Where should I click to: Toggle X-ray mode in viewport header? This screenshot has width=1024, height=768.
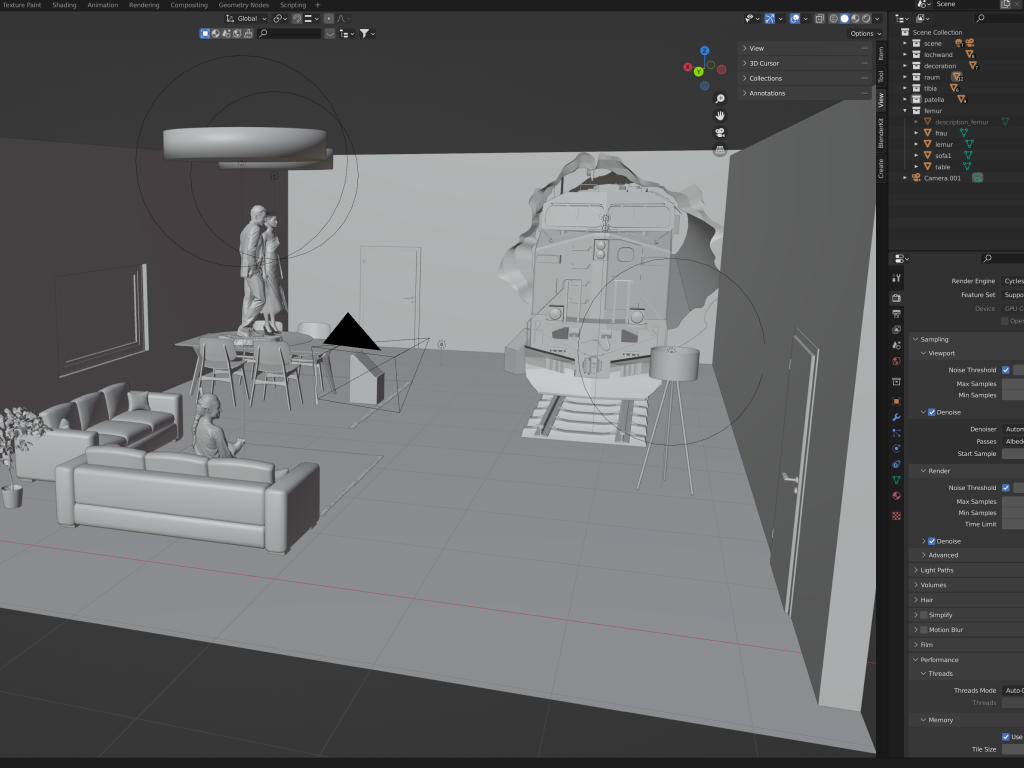(819, 18)
